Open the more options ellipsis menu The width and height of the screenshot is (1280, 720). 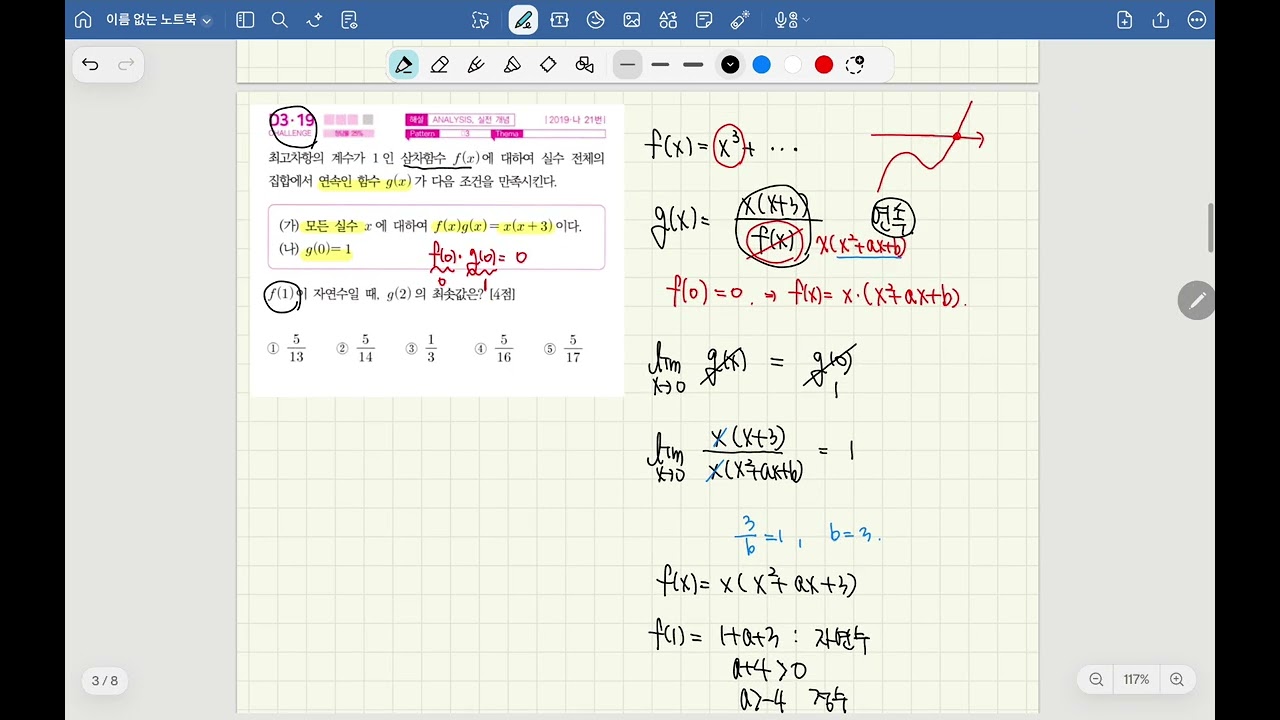(x=1197, y=20)
